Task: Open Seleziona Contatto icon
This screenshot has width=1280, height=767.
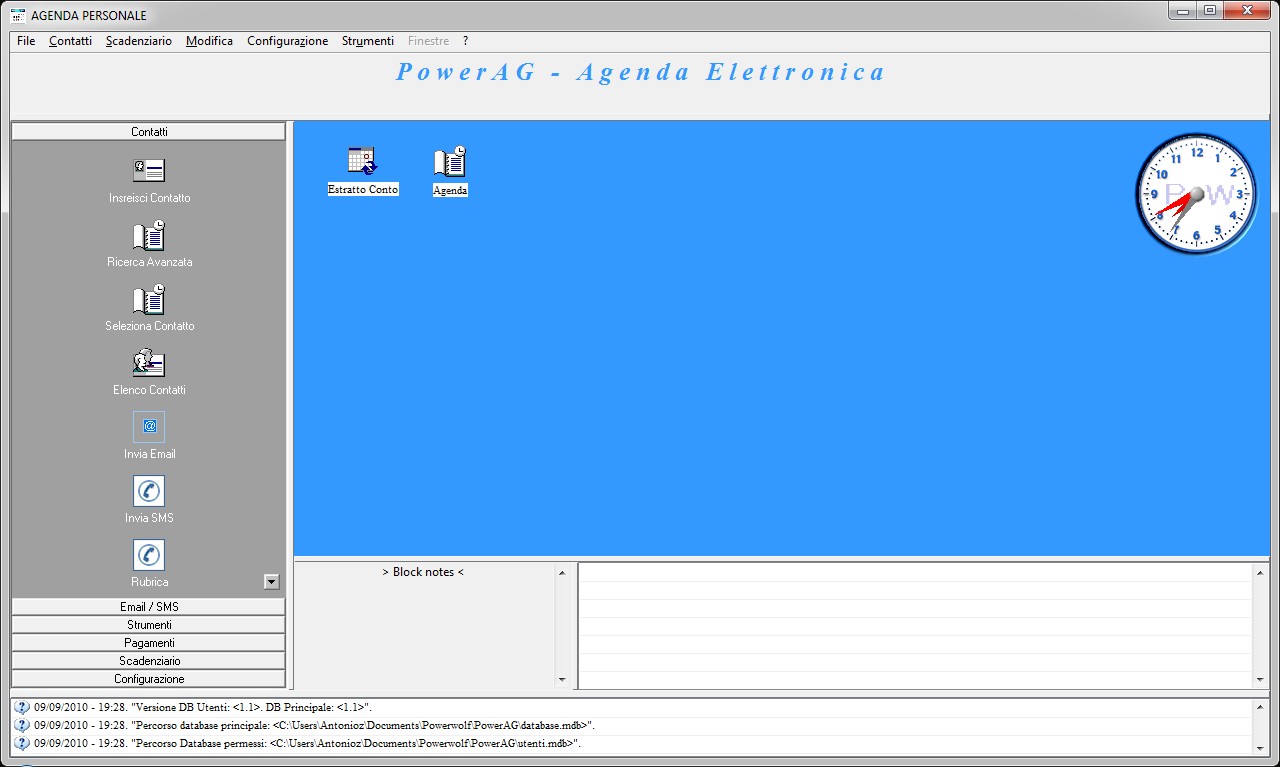Action: 149,299
